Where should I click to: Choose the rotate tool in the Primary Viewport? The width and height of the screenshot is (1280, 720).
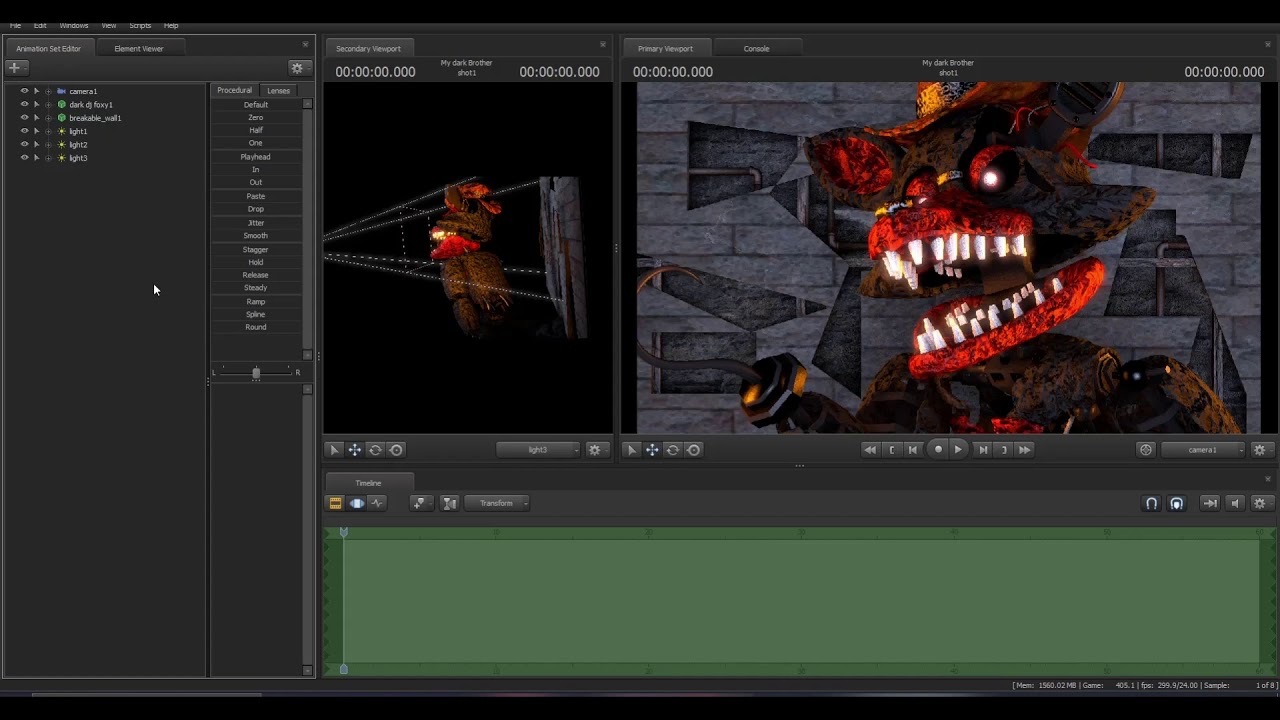coord(672,450)
